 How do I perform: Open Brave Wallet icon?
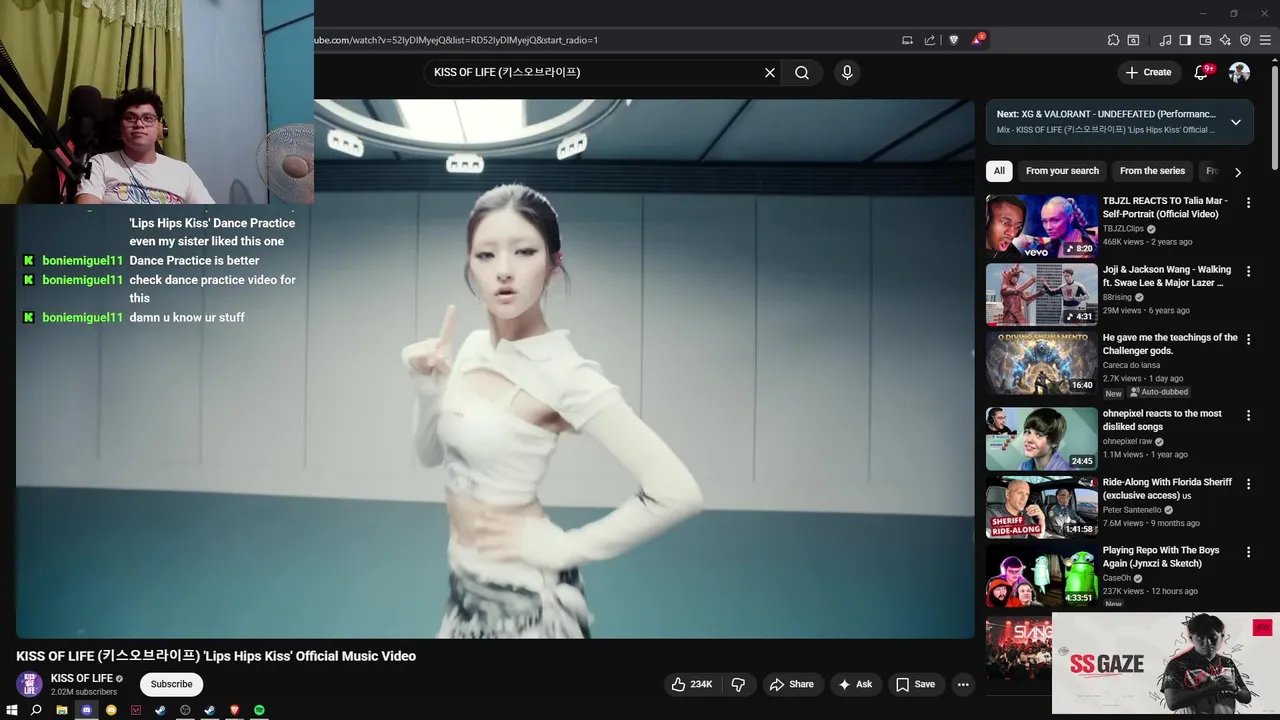click(x=1205, y=40)
